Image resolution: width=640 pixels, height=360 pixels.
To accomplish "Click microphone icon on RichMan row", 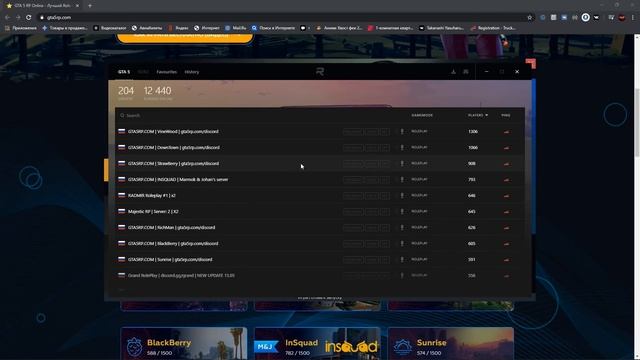I will pyautogui.click(x=402, y=227).
